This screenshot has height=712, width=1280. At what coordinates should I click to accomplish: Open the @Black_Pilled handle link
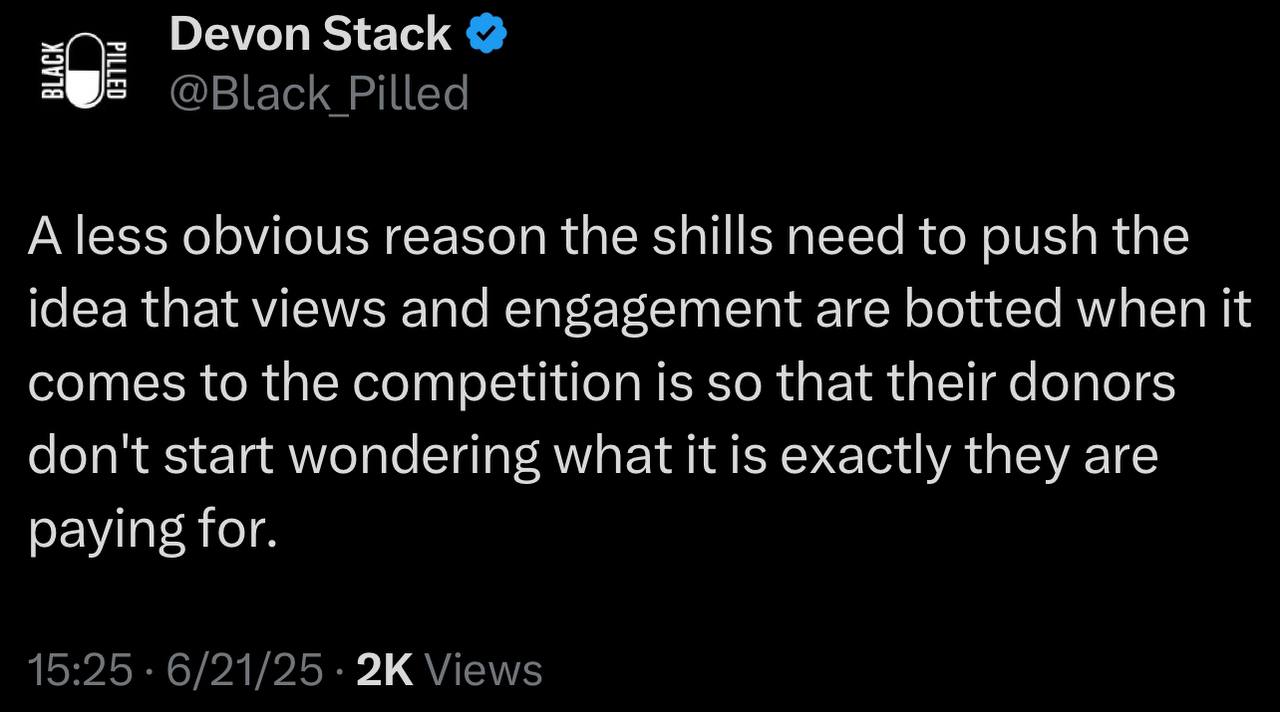tap(319, 93)
